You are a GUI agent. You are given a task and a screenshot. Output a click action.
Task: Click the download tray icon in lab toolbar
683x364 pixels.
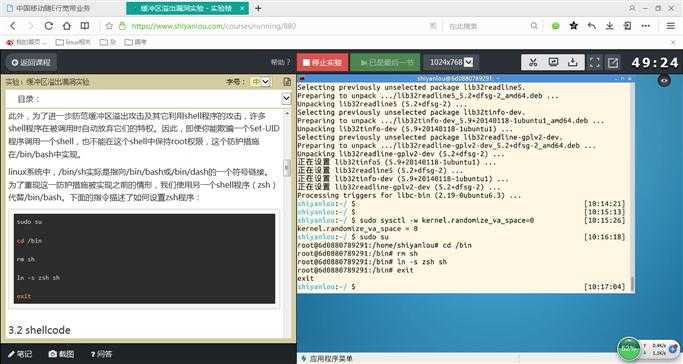click(573, 62)
